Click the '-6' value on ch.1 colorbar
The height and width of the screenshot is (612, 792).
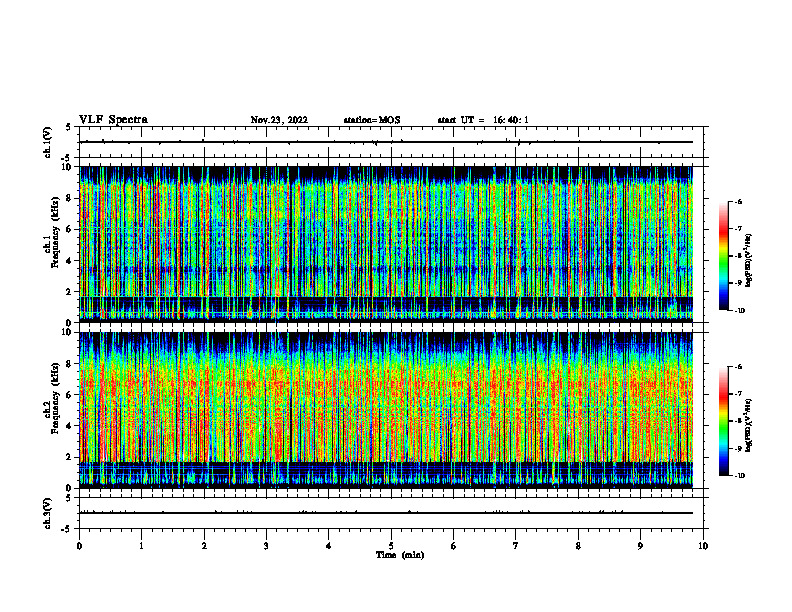(737, 201)
